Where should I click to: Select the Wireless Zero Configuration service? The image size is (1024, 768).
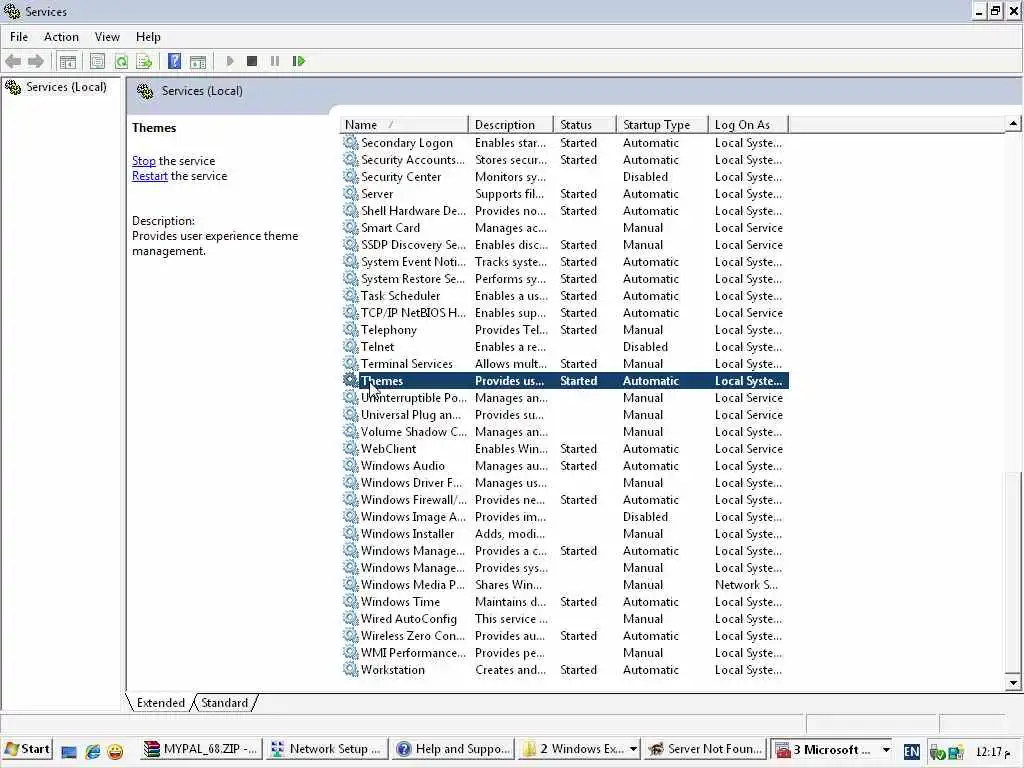[565, 635]
